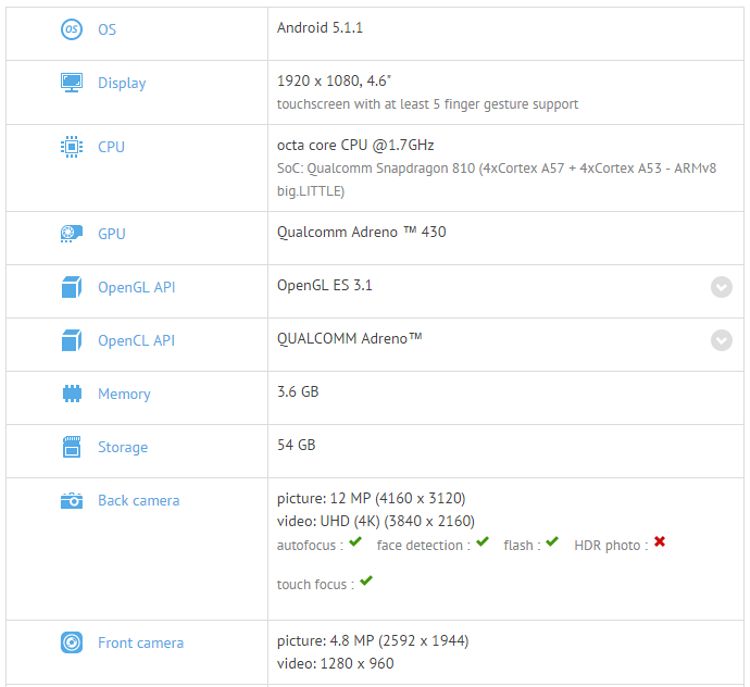Click the touch focus green checkmark
The image size is (750, 687).
tap(366, 581)
